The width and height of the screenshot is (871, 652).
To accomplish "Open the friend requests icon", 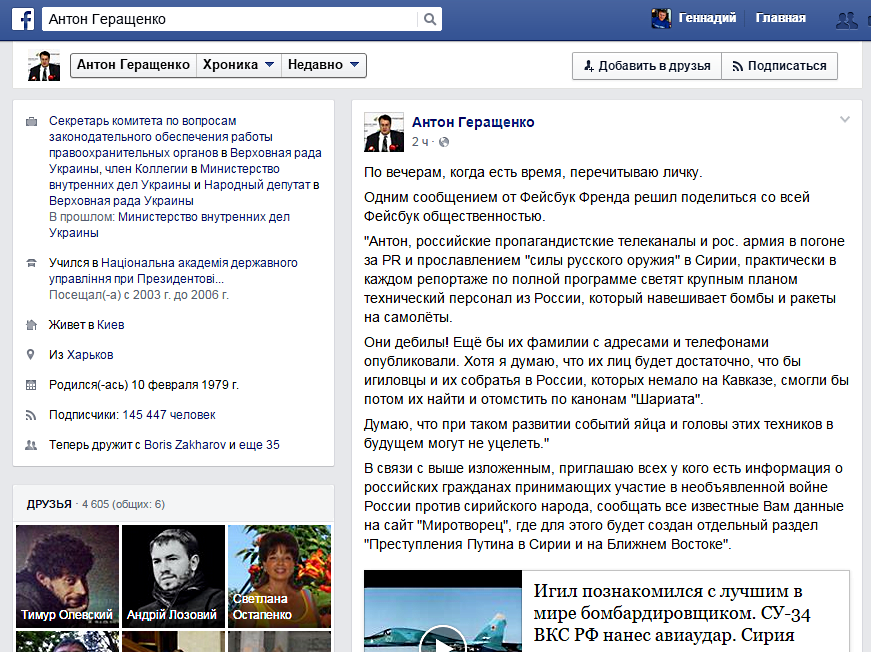I will point(847,19).
